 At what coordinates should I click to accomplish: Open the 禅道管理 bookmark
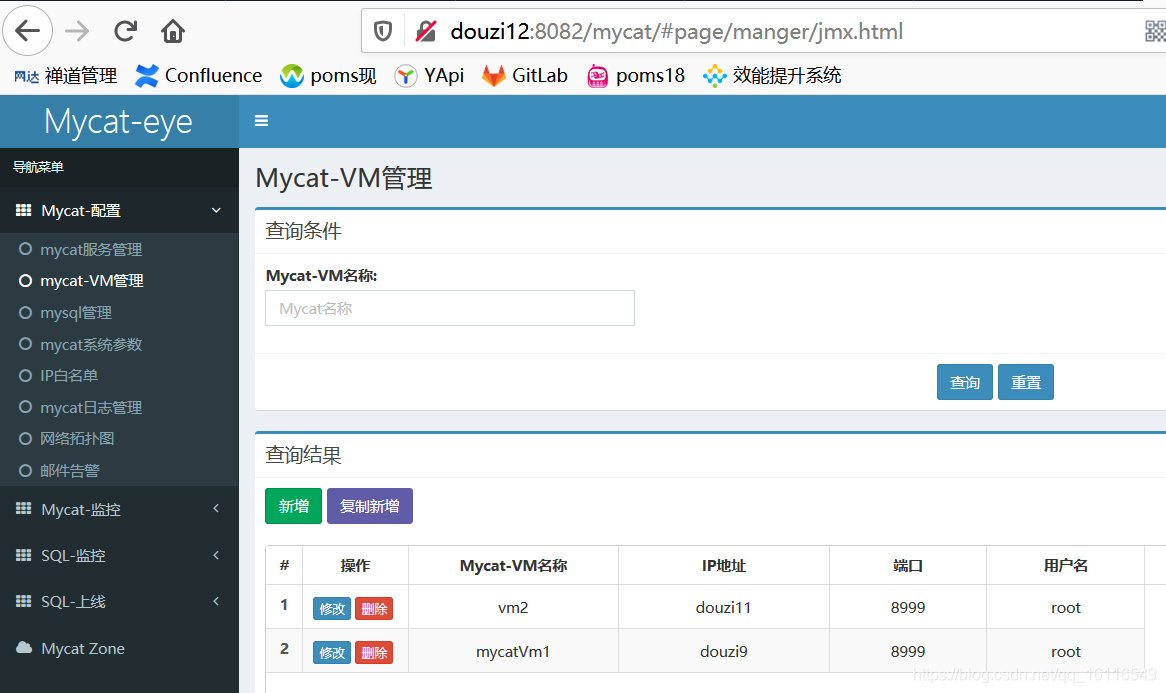tap(65, 76)
